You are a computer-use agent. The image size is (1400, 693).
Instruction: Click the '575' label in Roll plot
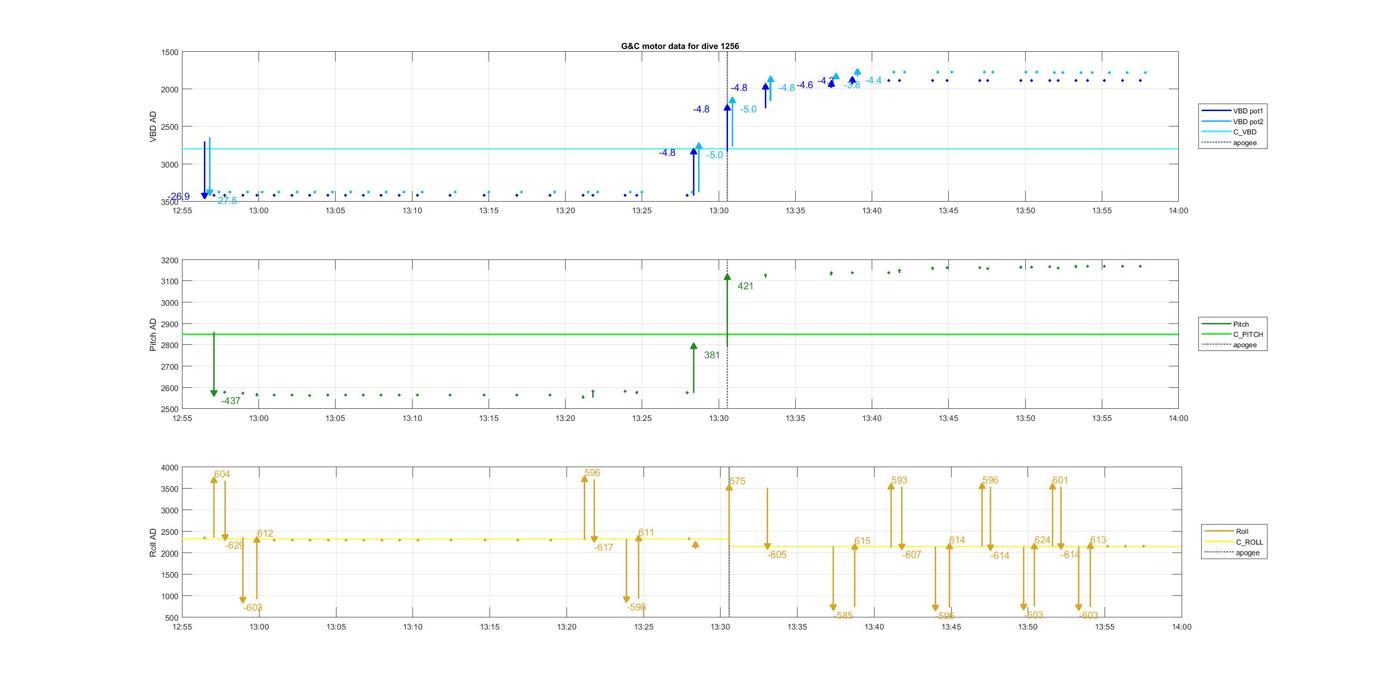[737, 481]
